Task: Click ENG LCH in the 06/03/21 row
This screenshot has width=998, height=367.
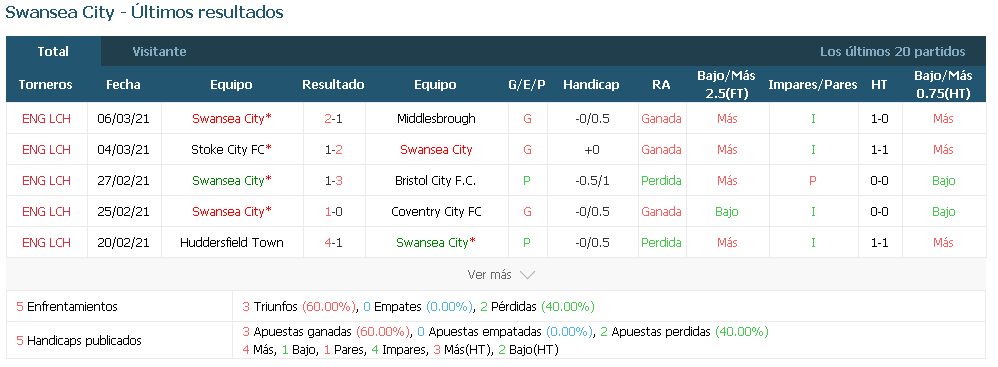Action: 46,118
